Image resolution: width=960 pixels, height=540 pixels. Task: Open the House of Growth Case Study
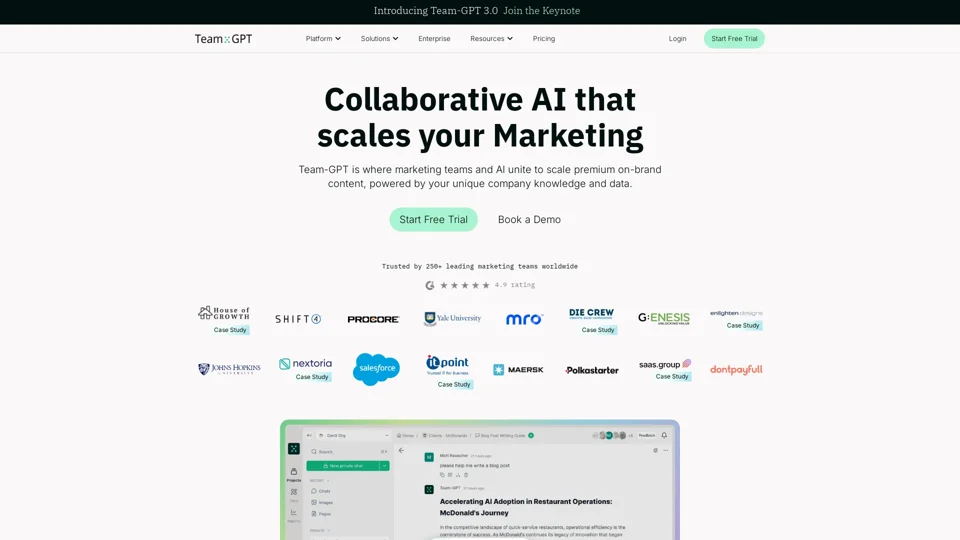230,330
